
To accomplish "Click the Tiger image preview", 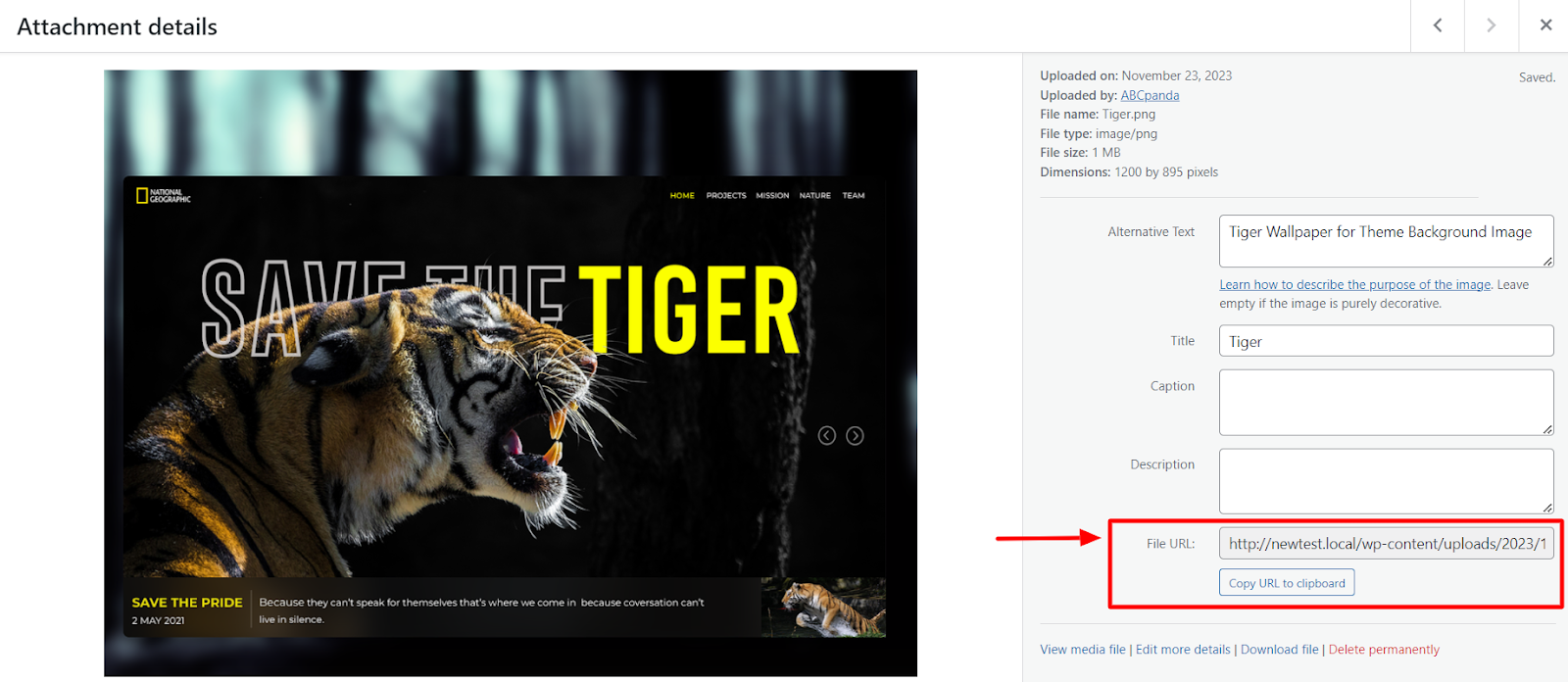I will pos(511,373).
